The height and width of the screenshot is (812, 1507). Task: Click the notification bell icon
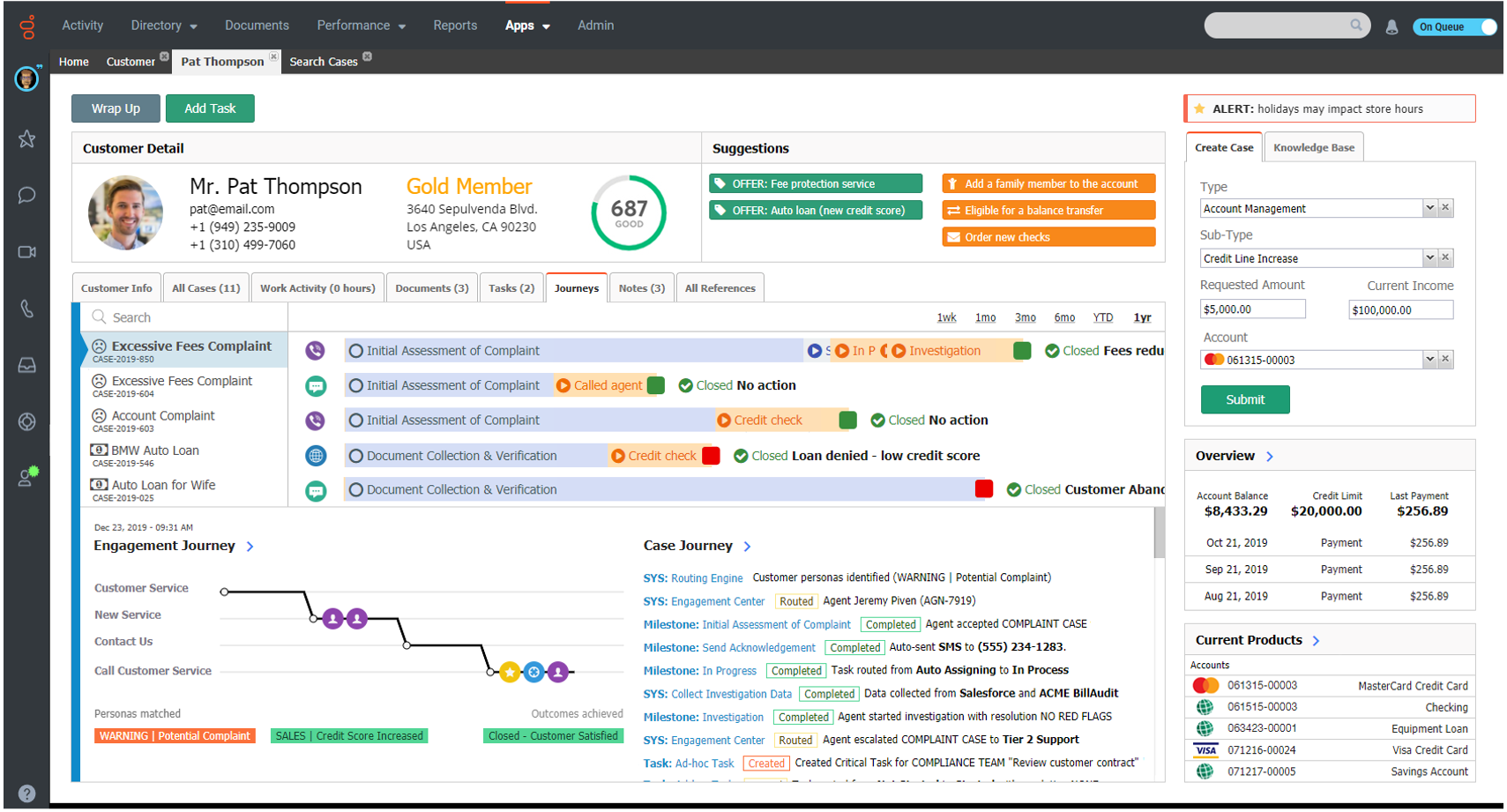click(x=1391, y=26)
